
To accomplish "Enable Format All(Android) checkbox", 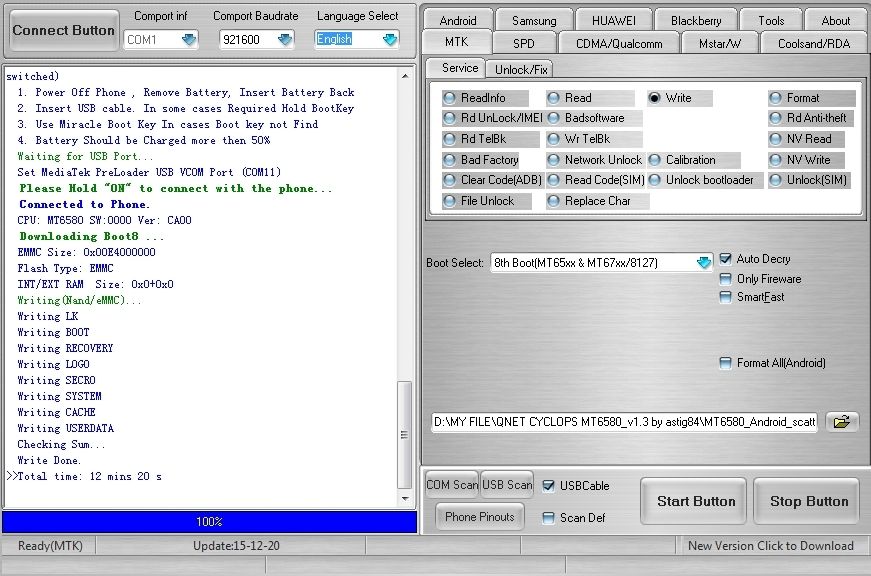I will (x=726, y=363).
